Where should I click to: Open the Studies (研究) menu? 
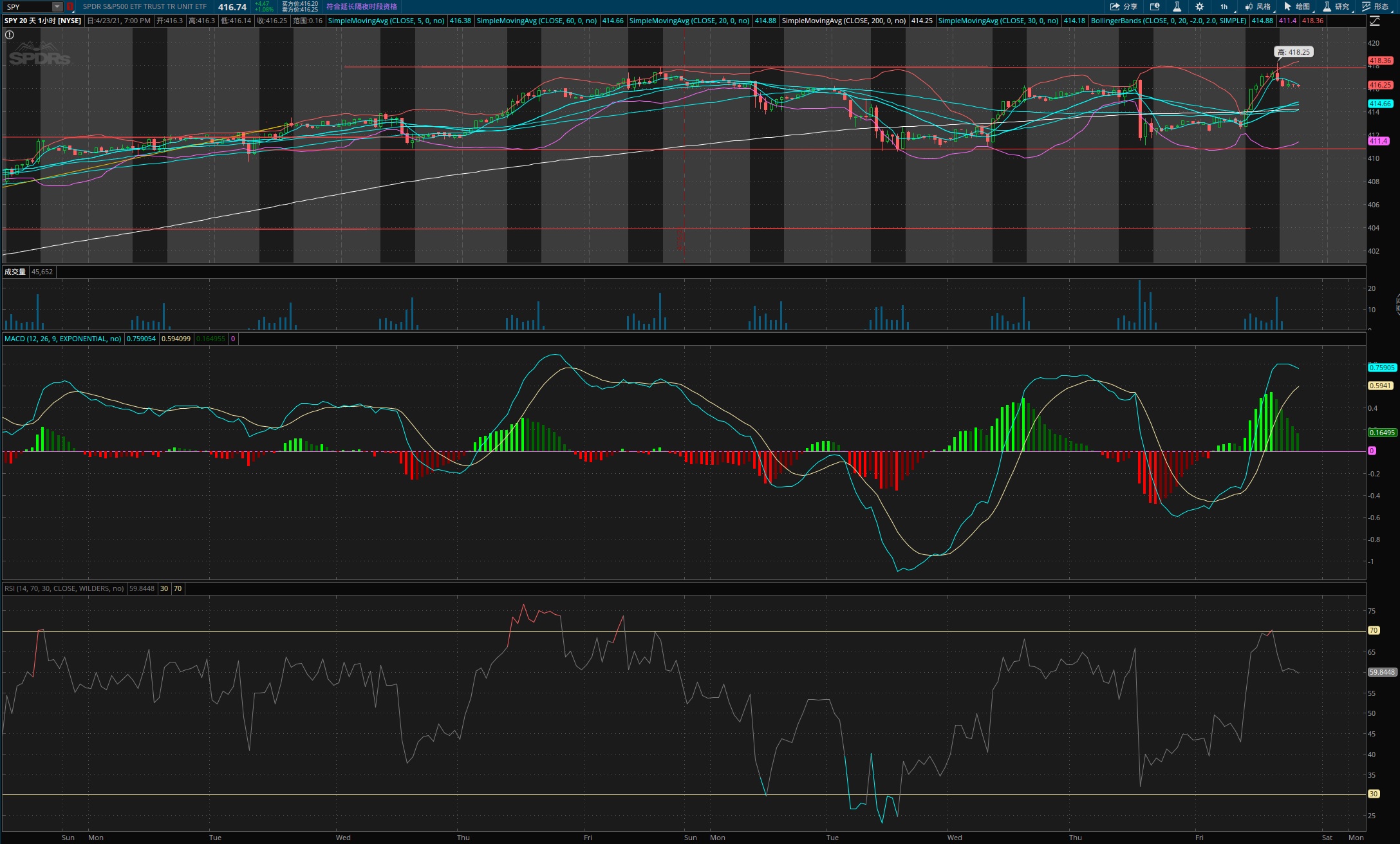tap(1336, 6)
